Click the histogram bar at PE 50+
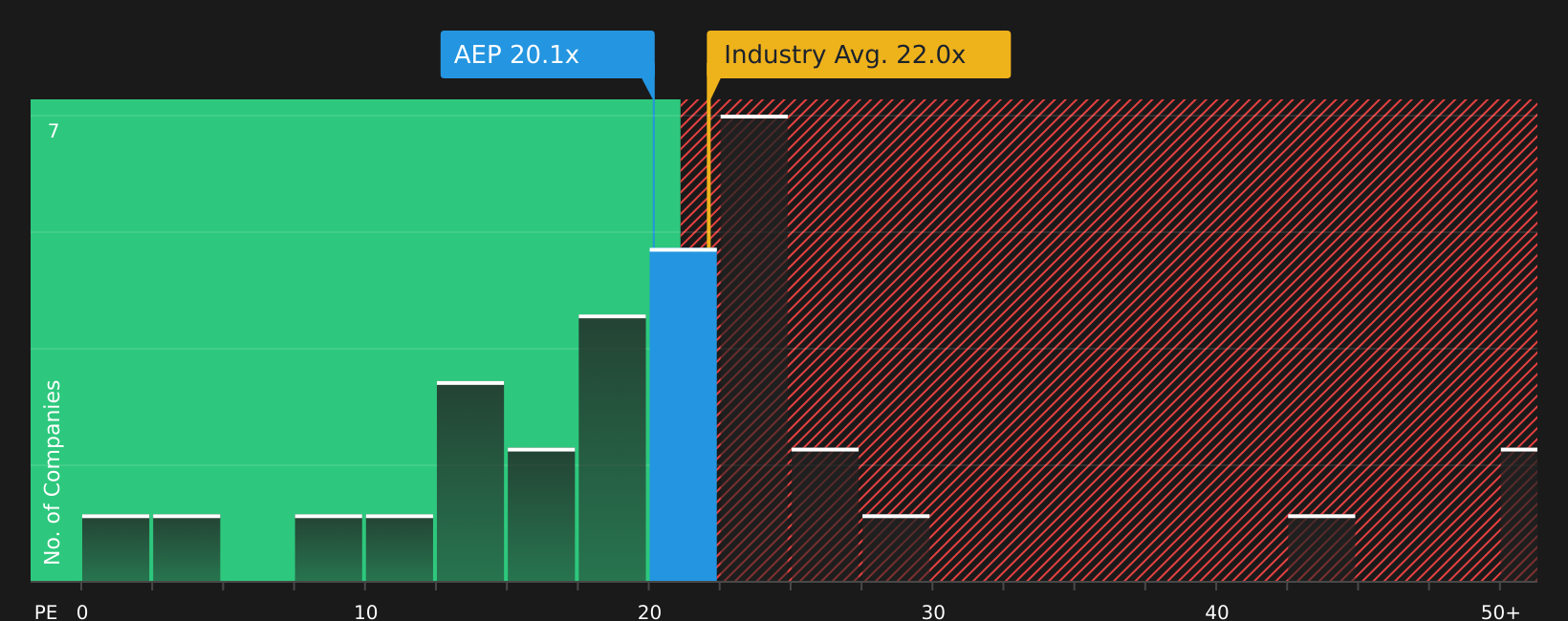 (x=1519, y=514)
